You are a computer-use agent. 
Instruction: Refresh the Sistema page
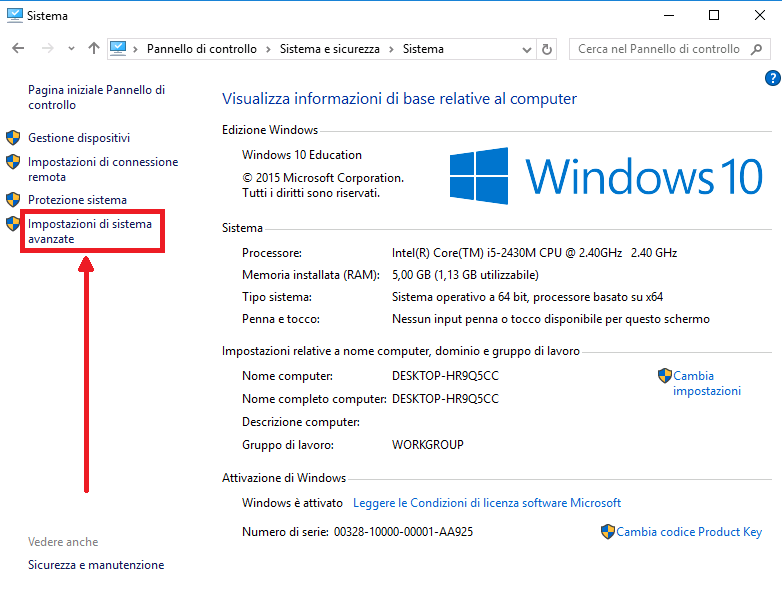[x=547, y=49]
